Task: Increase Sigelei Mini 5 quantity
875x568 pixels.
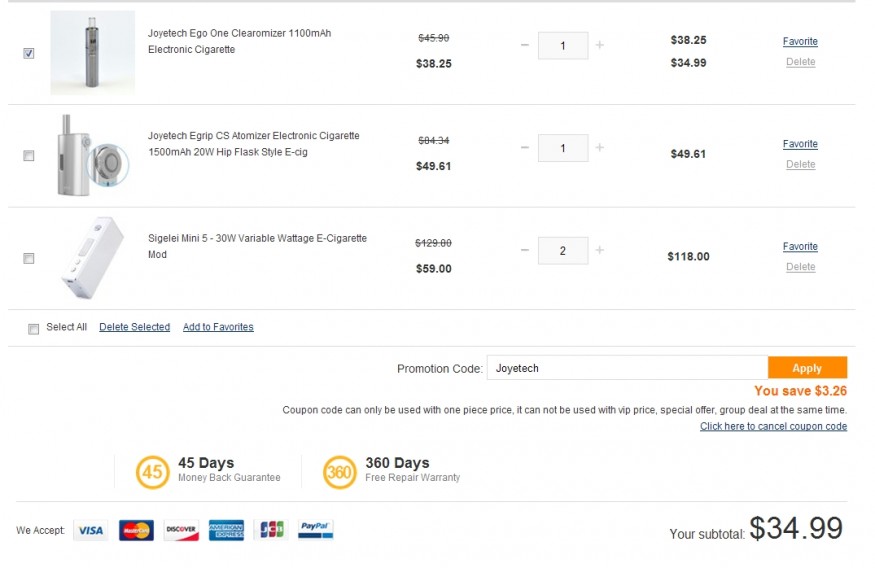Action: [599, 250]
